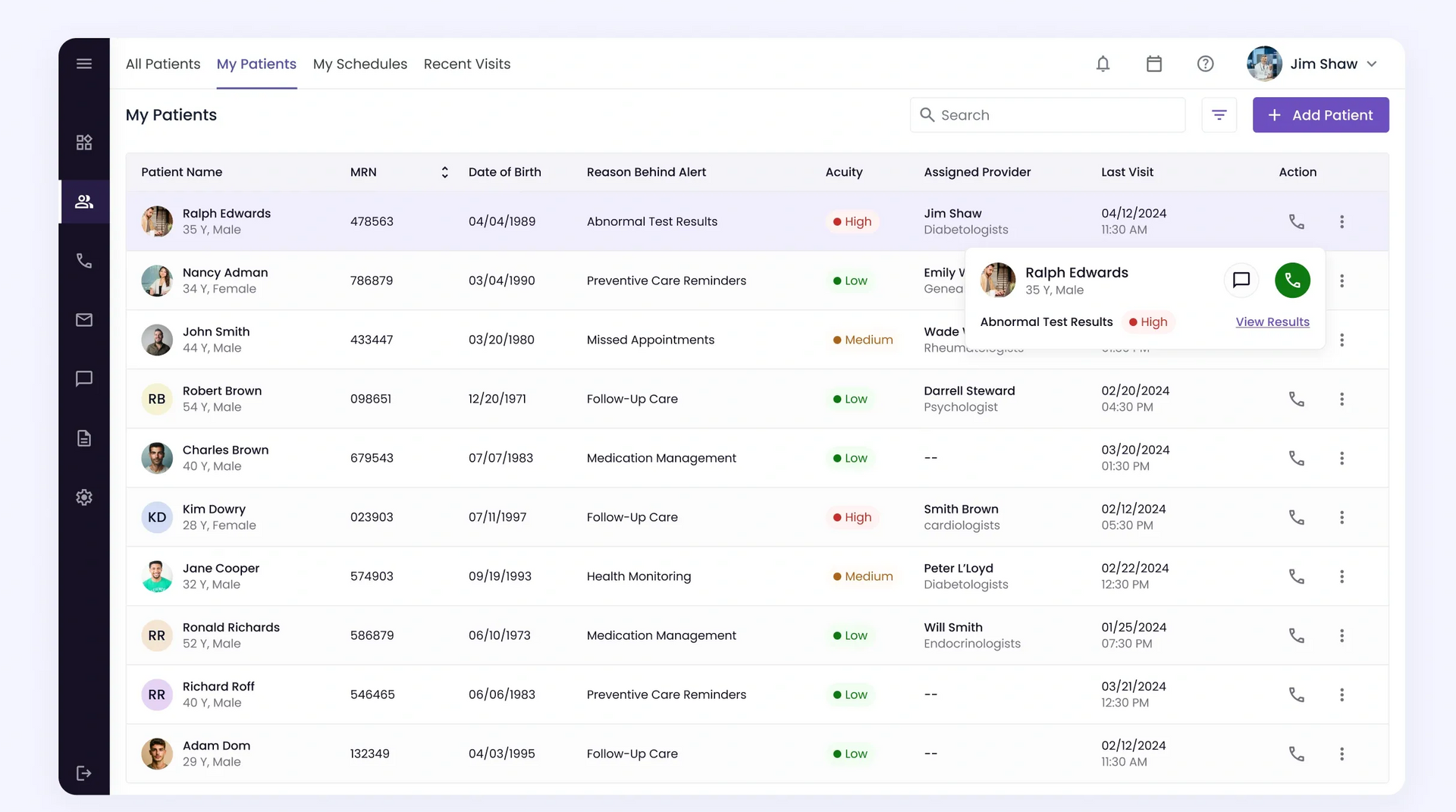Click the Add Patient button
1456x812 pixels.
(x=1320, y=115)
